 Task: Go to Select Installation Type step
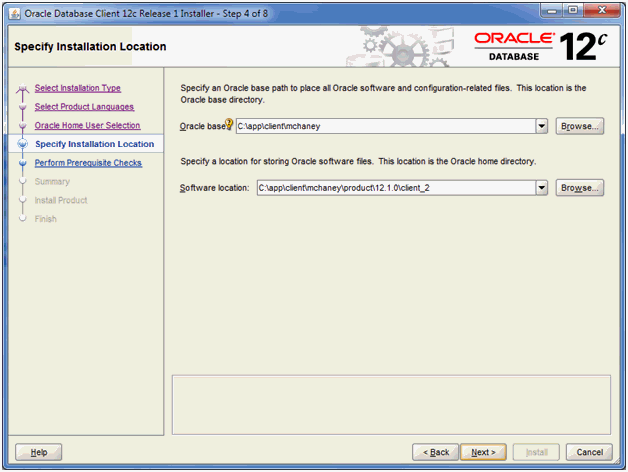coord(78,88)
